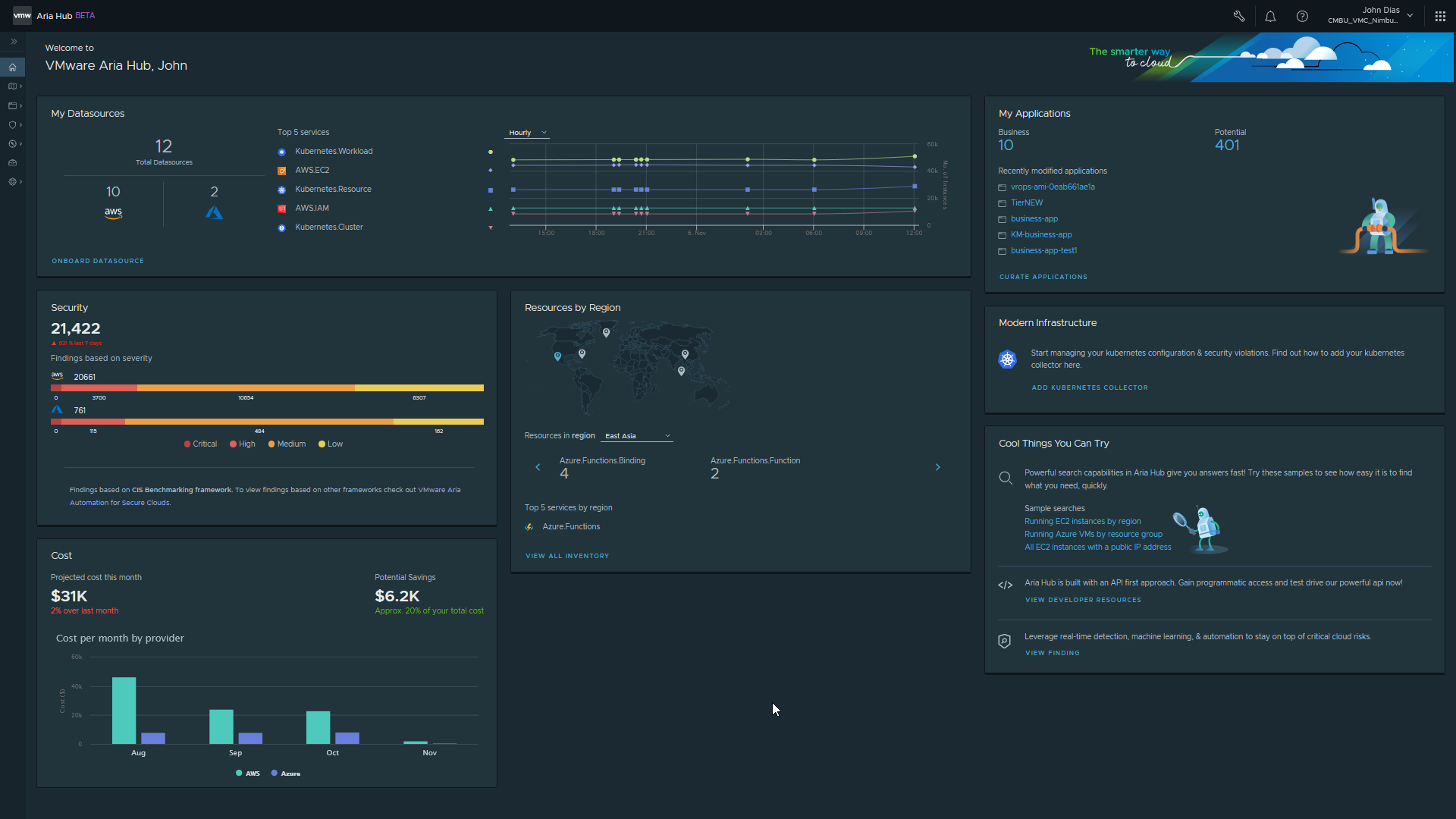
Task: Open the business-app-test1 application link
Action: pos(1043,251)
